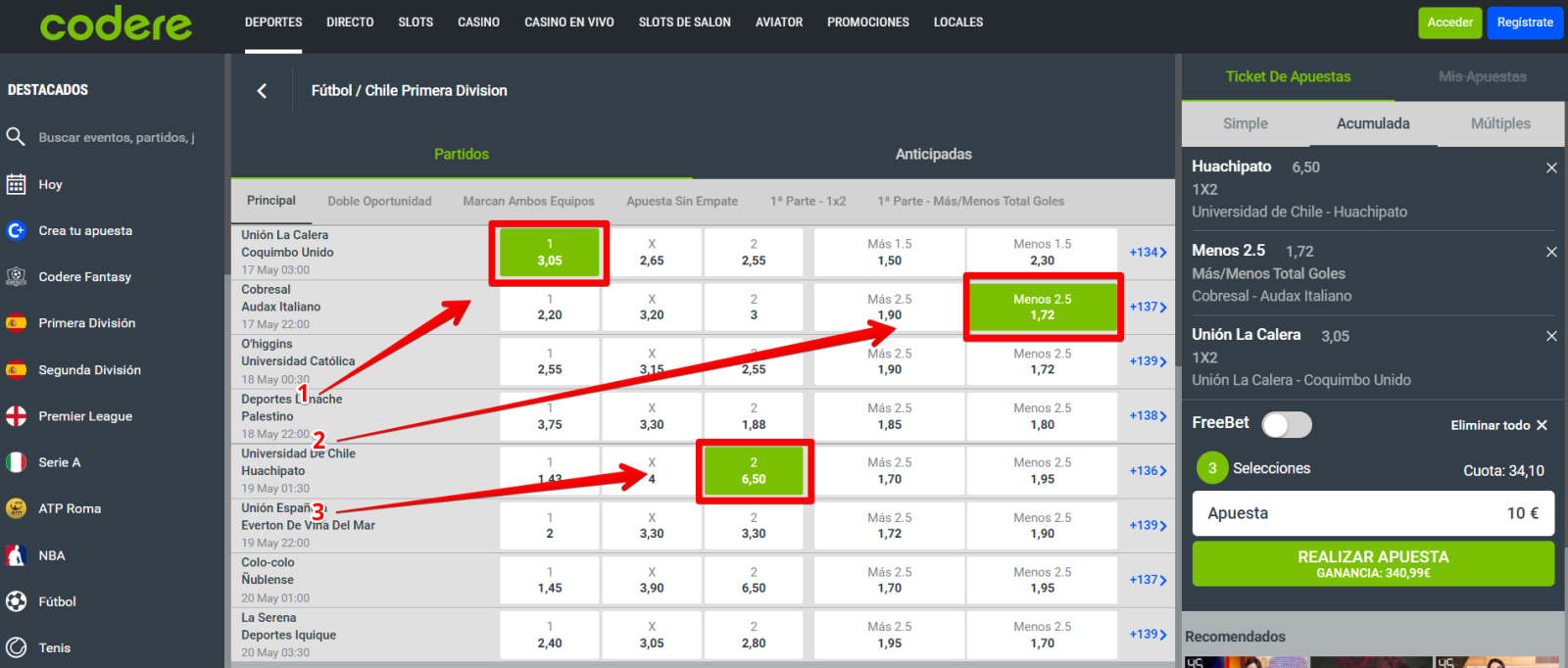Open the PROMOCIONES menu item

pyautogui.click(x=868, y=22)
